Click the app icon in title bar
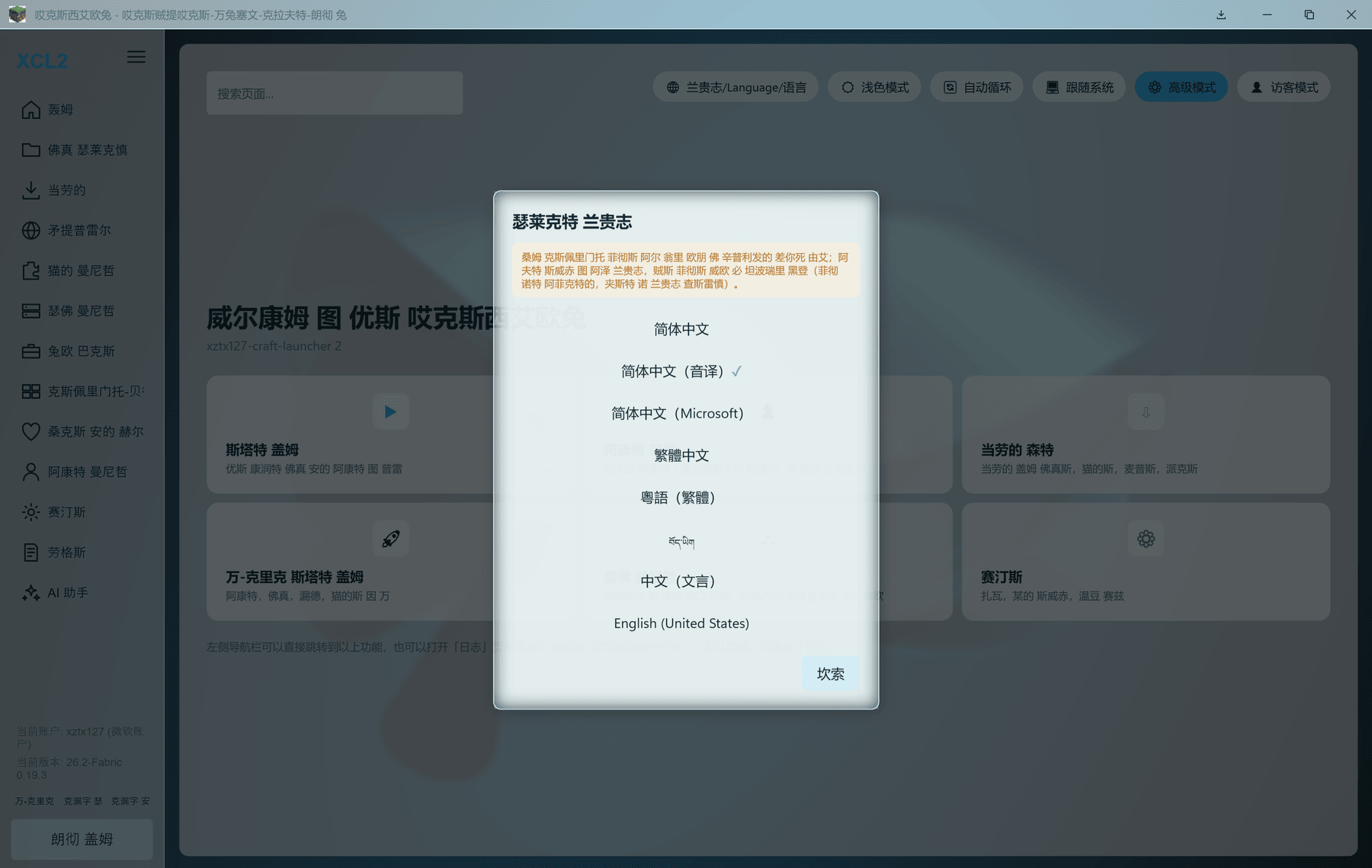This screenshot has width=1372, height=868. click(x=17, y=14)
